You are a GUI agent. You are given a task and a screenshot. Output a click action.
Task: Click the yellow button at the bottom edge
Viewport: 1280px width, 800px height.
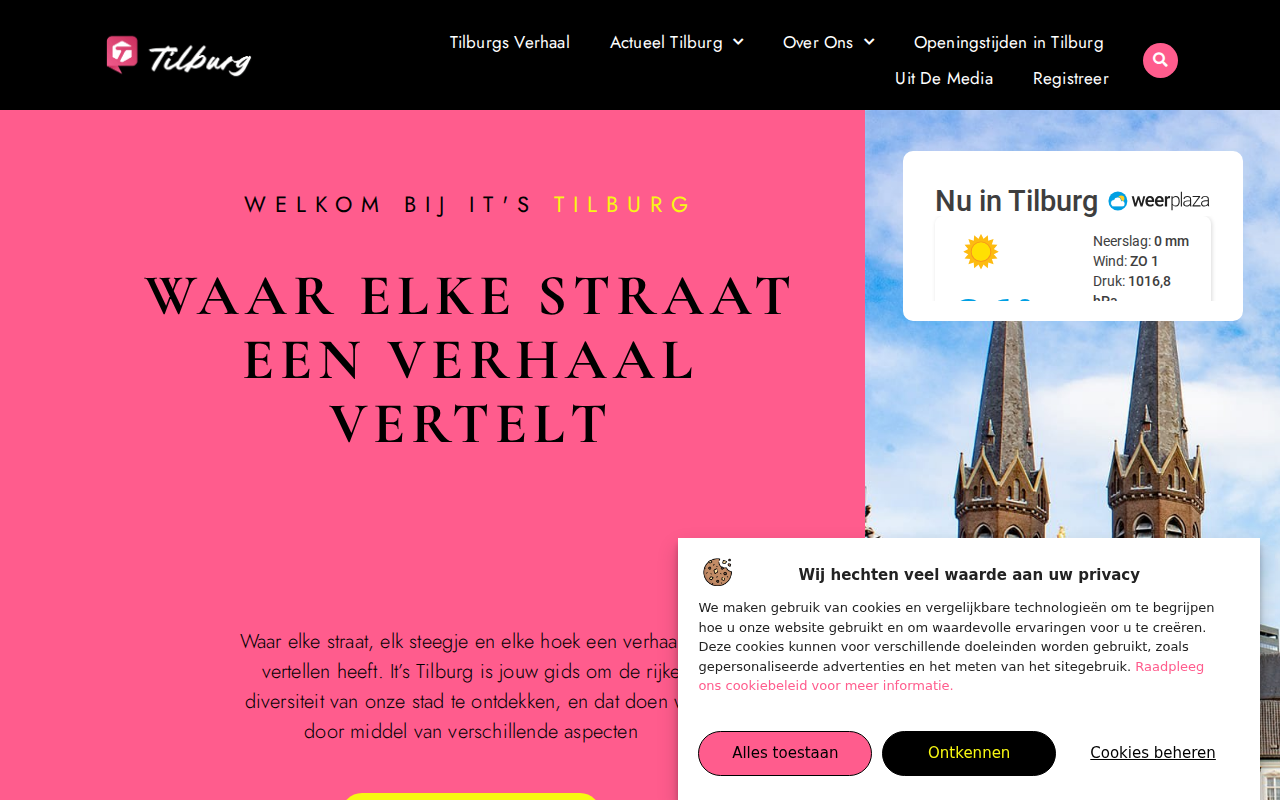pos(470,797)
